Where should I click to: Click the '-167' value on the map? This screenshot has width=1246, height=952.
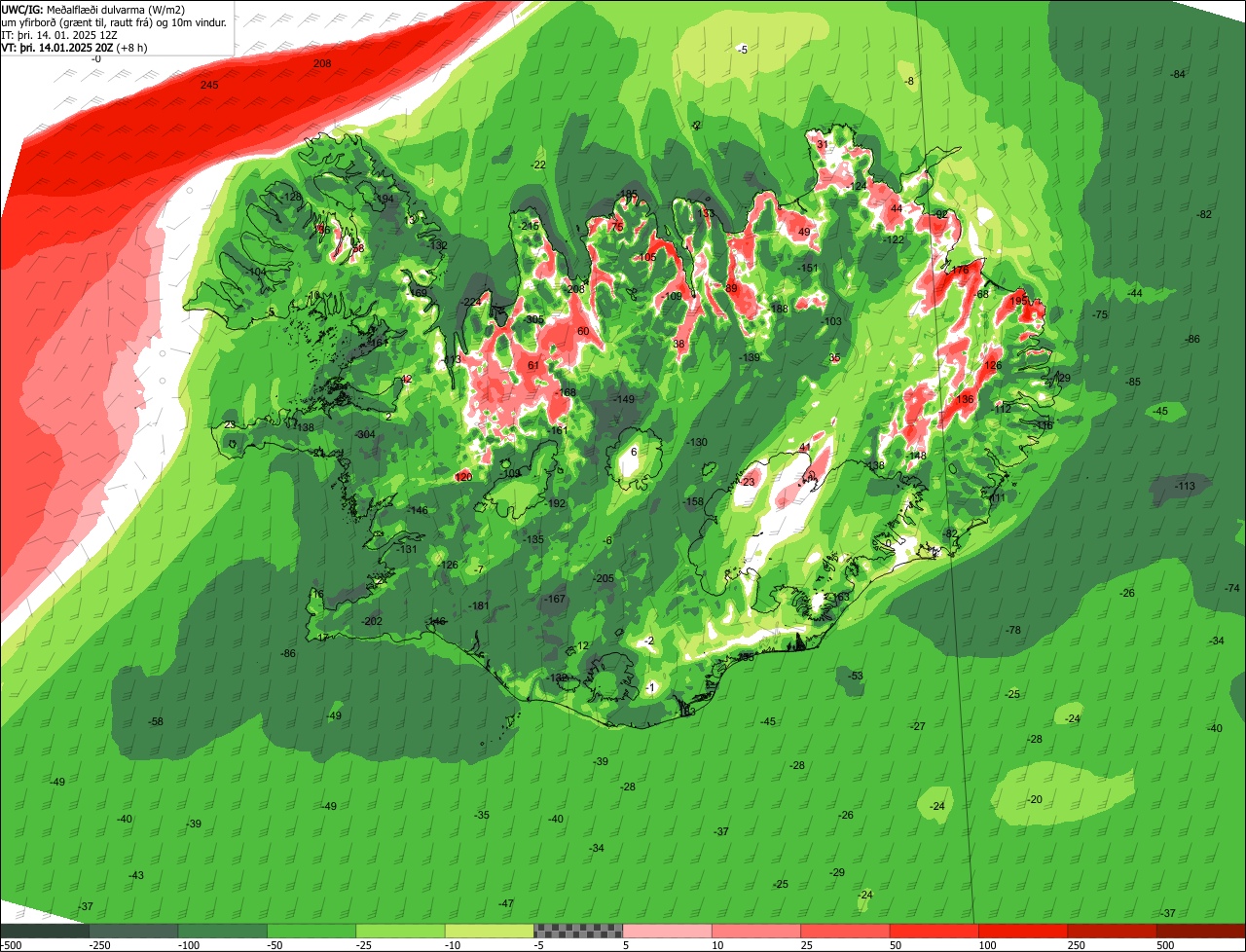(555, 599)
